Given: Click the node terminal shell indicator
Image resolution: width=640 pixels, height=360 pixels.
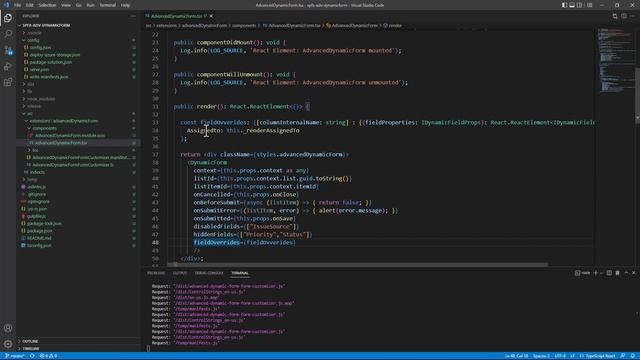Looking at the screenshot, I should tap(582, 273).
